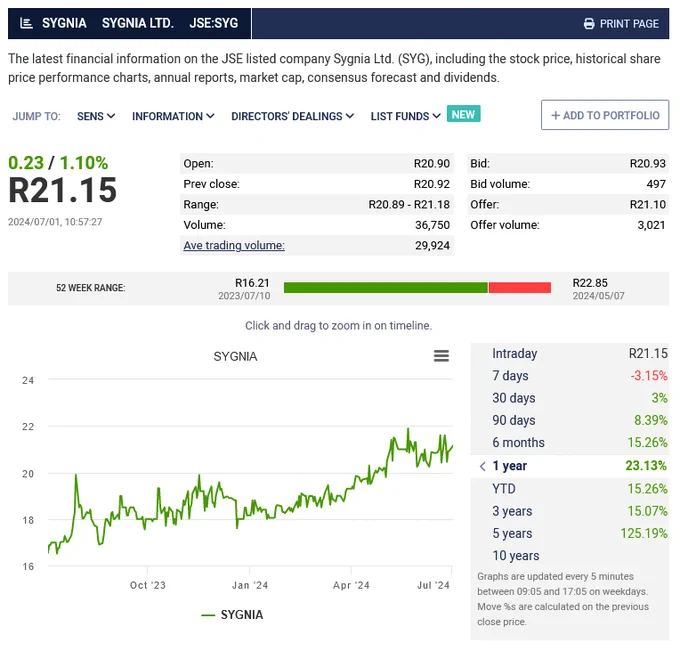Open the Ave trading volume link
This screenshot has width=680, height=651.
pyautogui.click(x=234, y=245)
